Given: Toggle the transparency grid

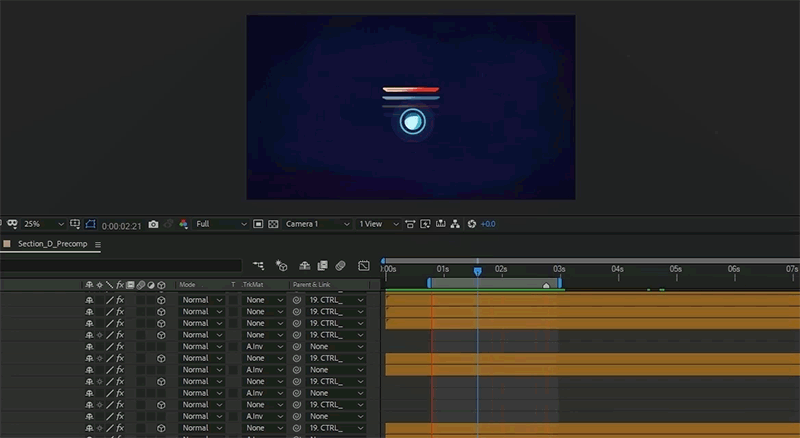Looking at the screenshot, I should (273, 224).
